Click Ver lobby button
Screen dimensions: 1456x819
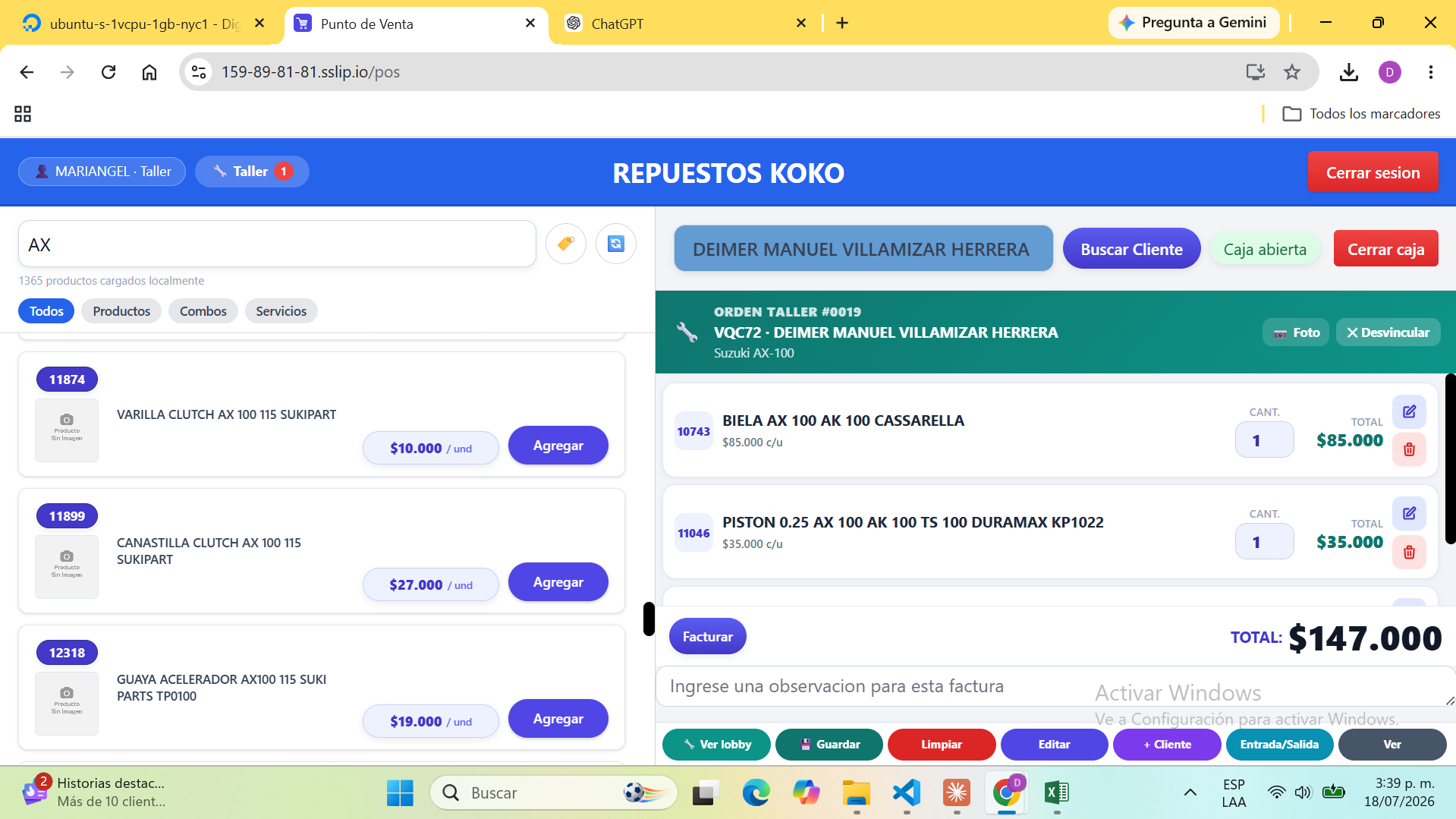(x=716, y=745)
